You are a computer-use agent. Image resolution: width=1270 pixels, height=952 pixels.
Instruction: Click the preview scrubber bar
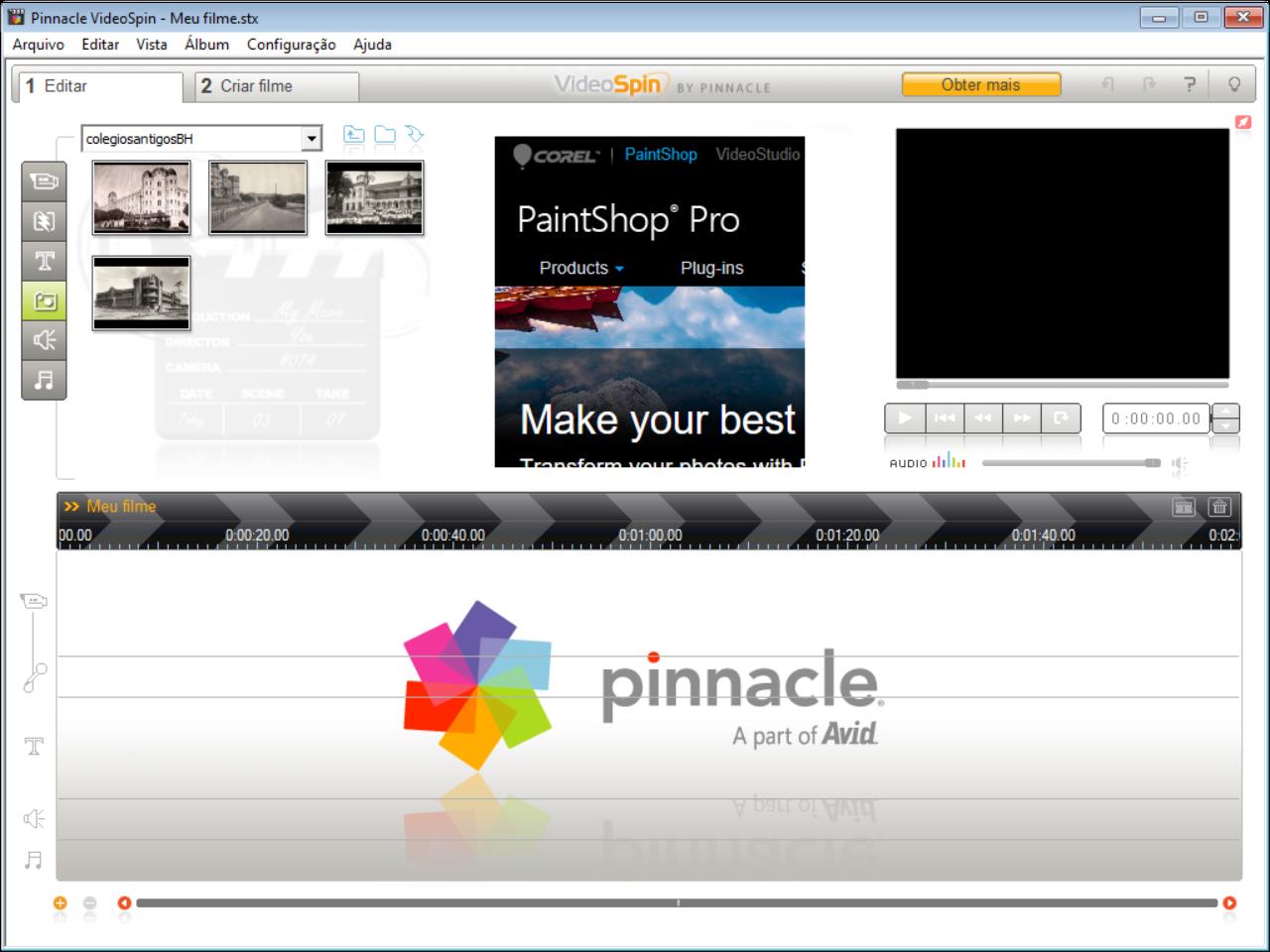(1063, 385)
